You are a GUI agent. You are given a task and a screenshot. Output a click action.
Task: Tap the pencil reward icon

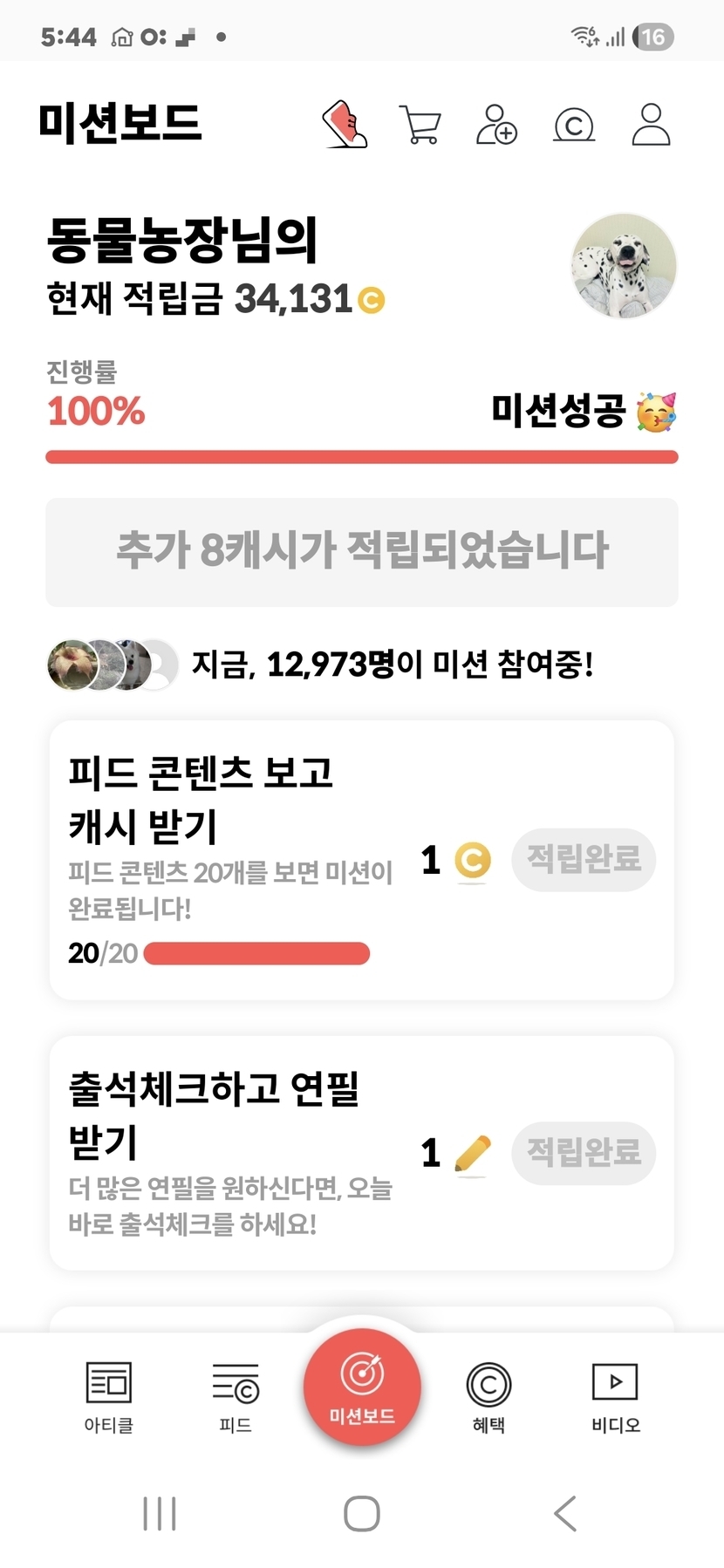473,1154
